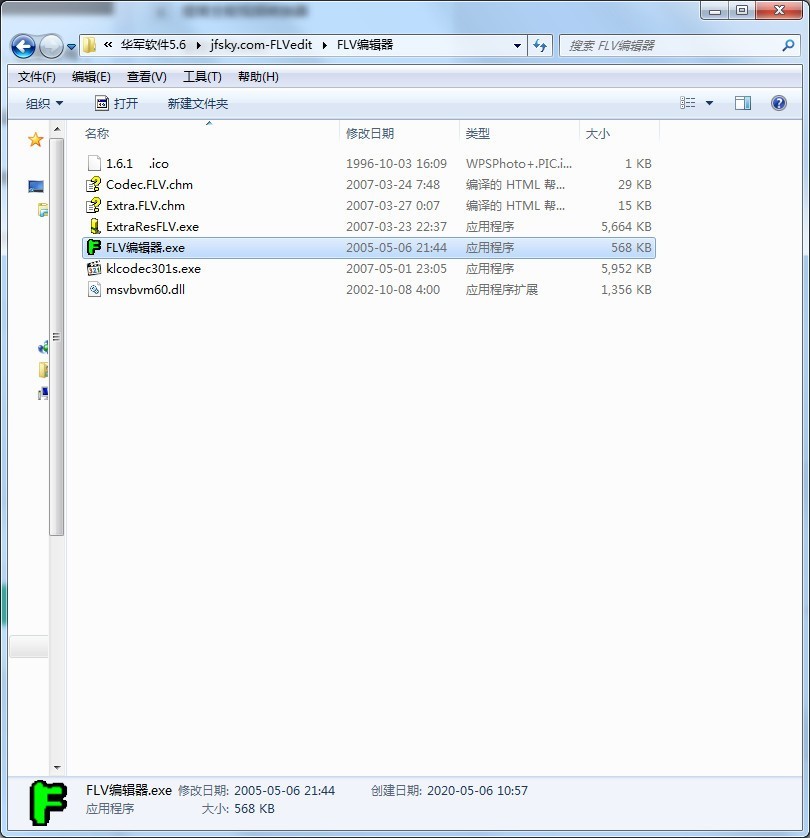Image resolution: width=810 pixels, height=838 pixels.
Task: Click type cell 应用程序扩展
Action: [501, 290]
